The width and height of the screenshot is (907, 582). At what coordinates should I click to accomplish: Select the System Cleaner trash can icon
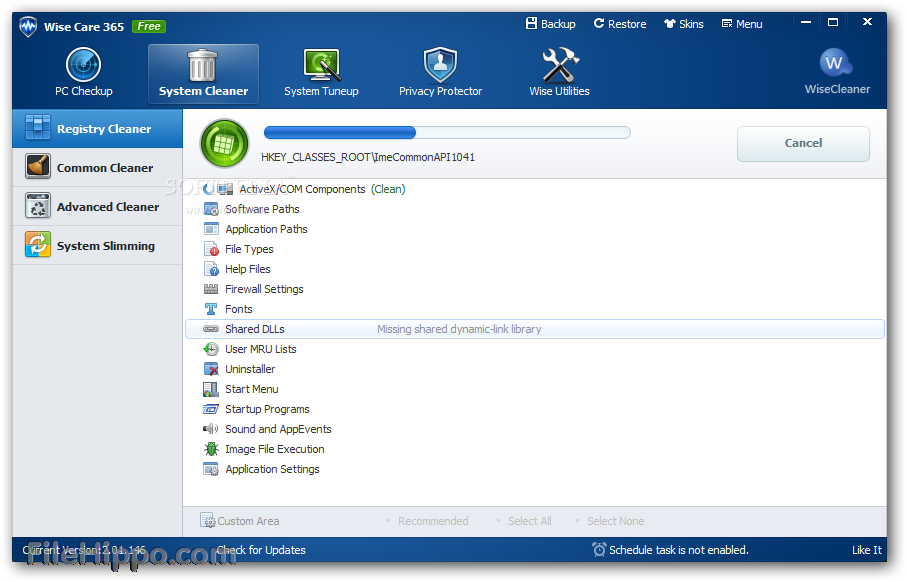202,65
